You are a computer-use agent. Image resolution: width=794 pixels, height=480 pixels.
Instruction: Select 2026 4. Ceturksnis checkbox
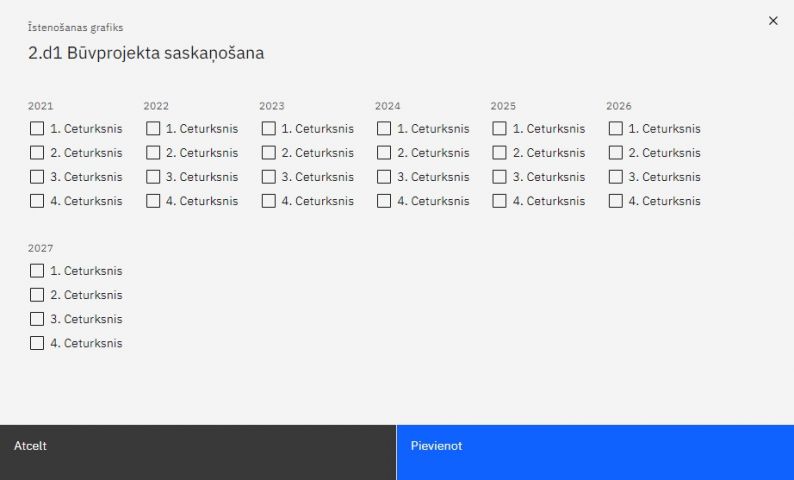616,201
